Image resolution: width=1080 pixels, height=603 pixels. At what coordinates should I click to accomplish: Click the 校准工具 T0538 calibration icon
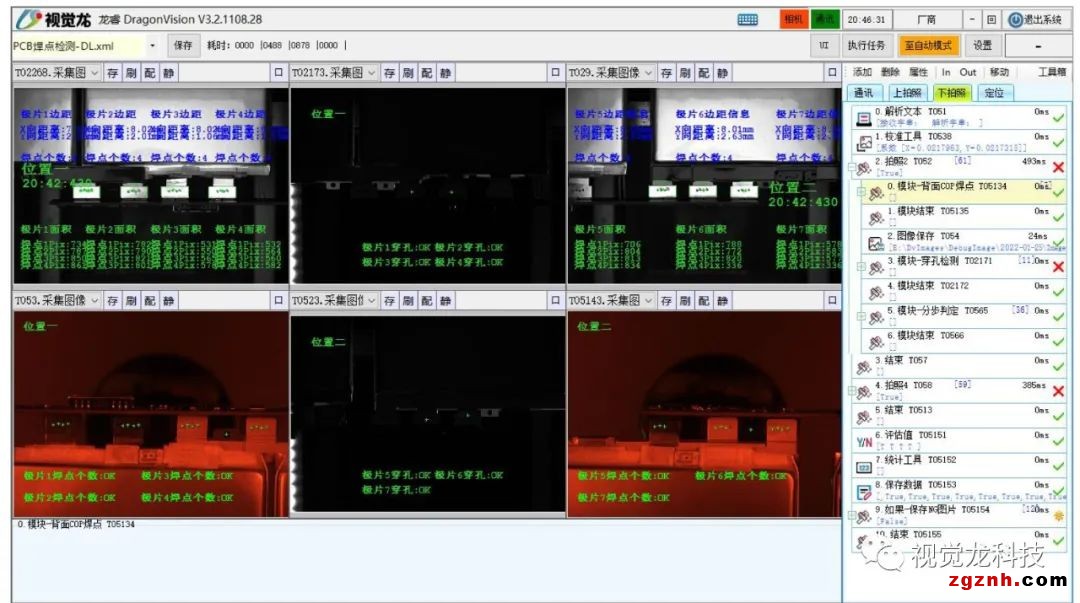(x=864, y=141)
